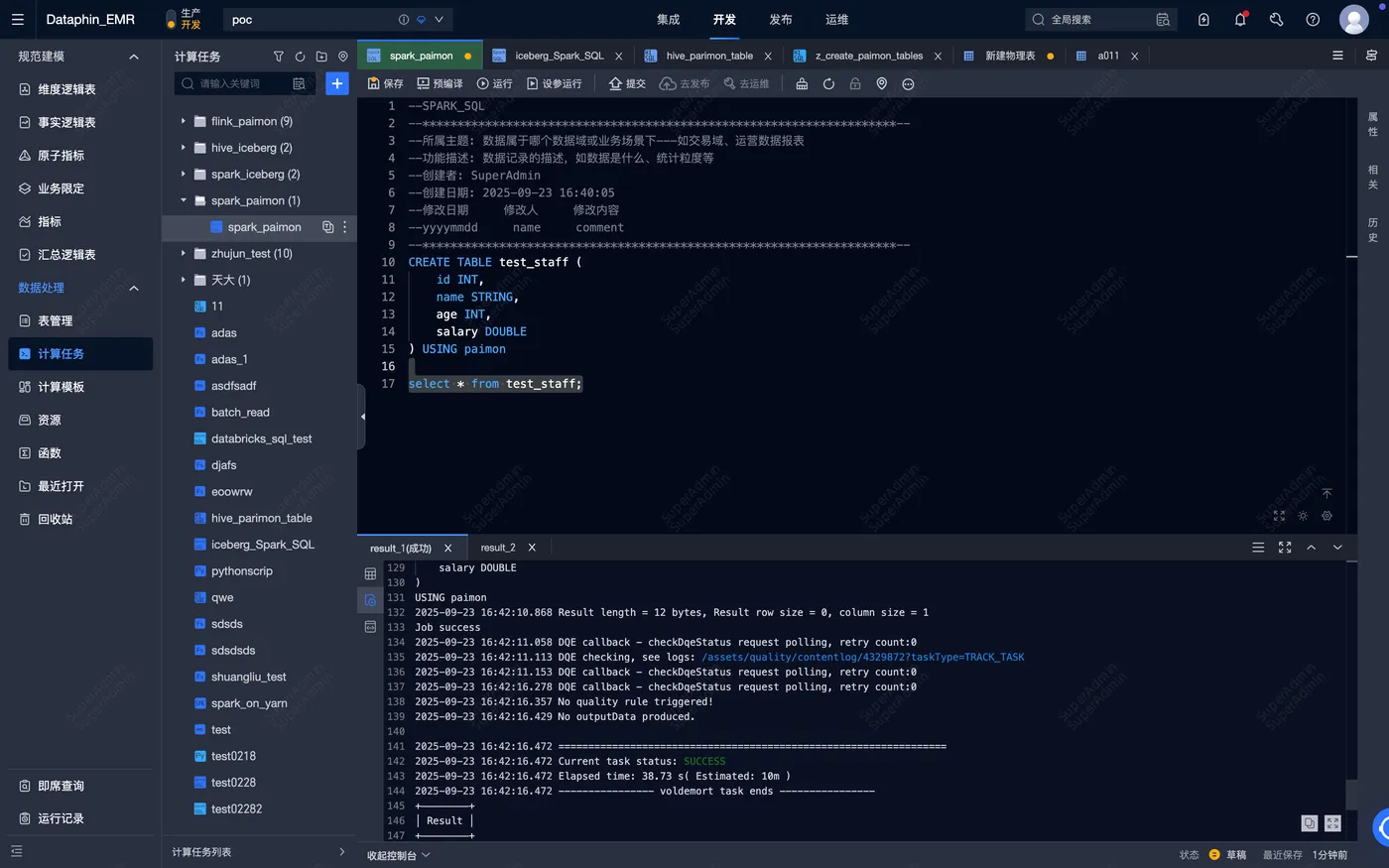
Task: Copy the log with bottom-right copy icon
Action: [1310, 823]
